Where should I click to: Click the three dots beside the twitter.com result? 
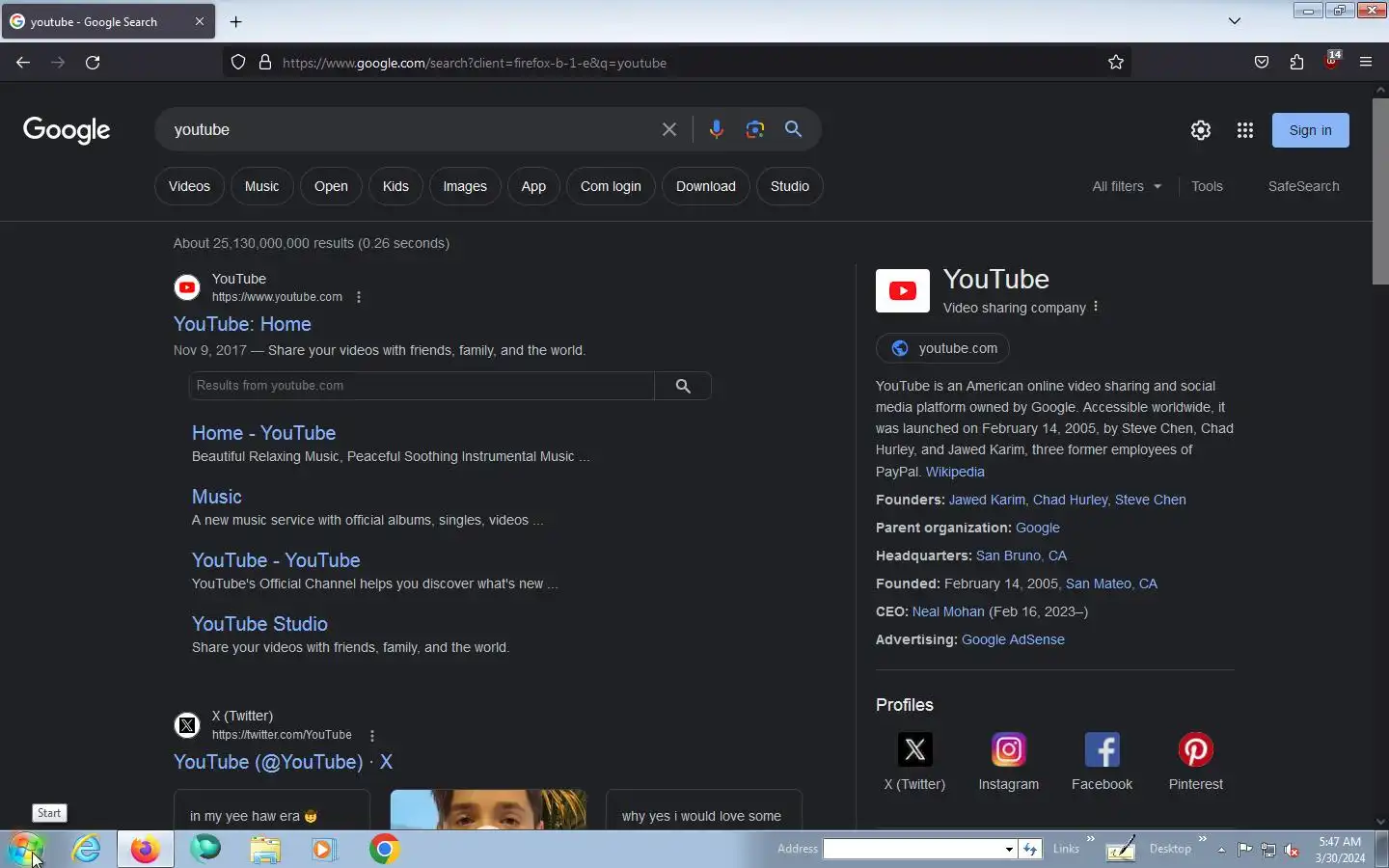point(372,735)
